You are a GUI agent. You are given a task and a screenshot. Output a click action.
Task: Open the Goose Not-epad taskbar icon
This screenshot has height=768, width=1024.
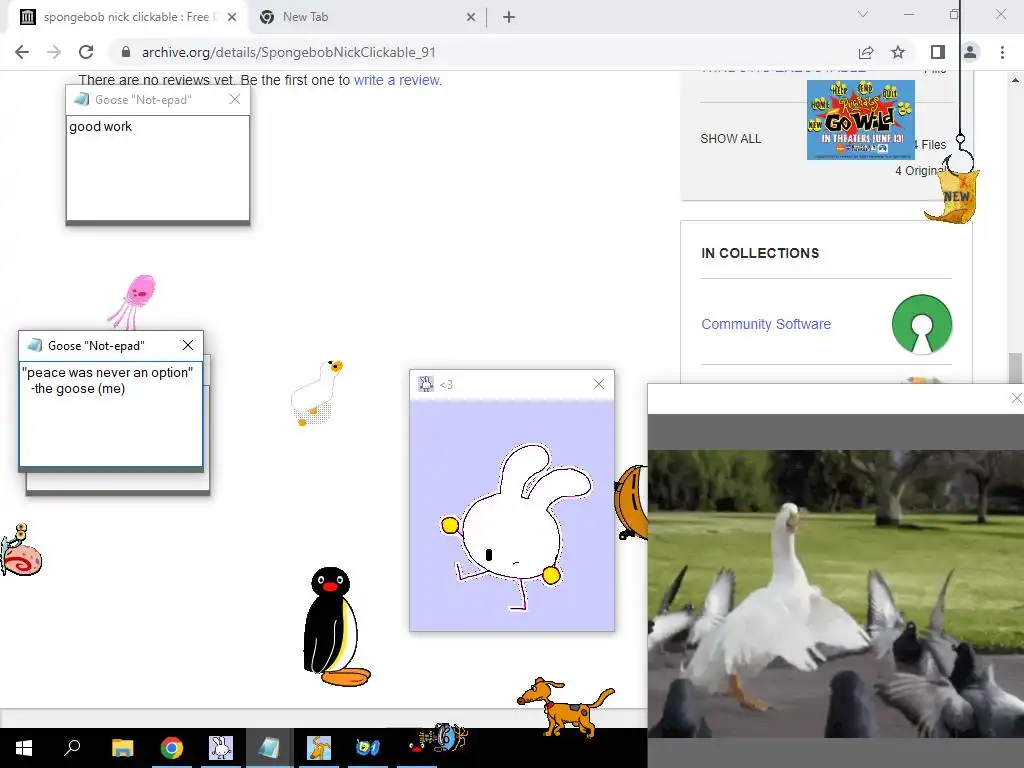(x=269, y=748)
